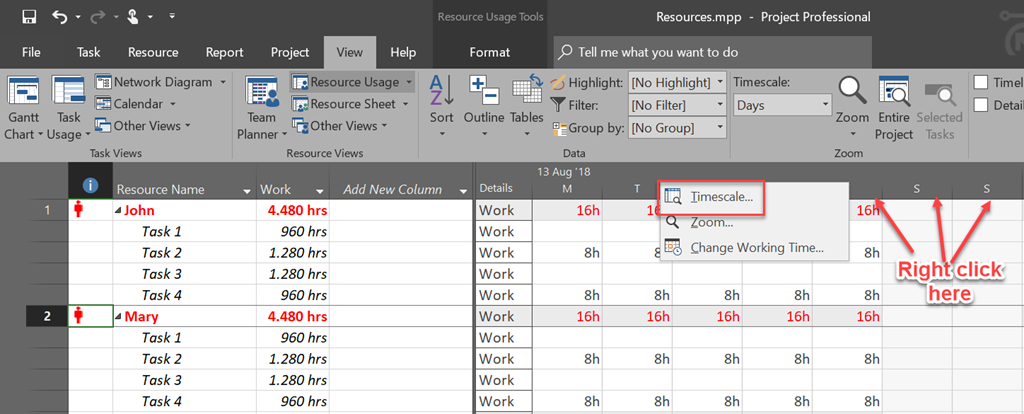Click the Zoom magnifier icon
This screenshot has height=414, width=1024.
pyautogui.click(x=852, y=93)
